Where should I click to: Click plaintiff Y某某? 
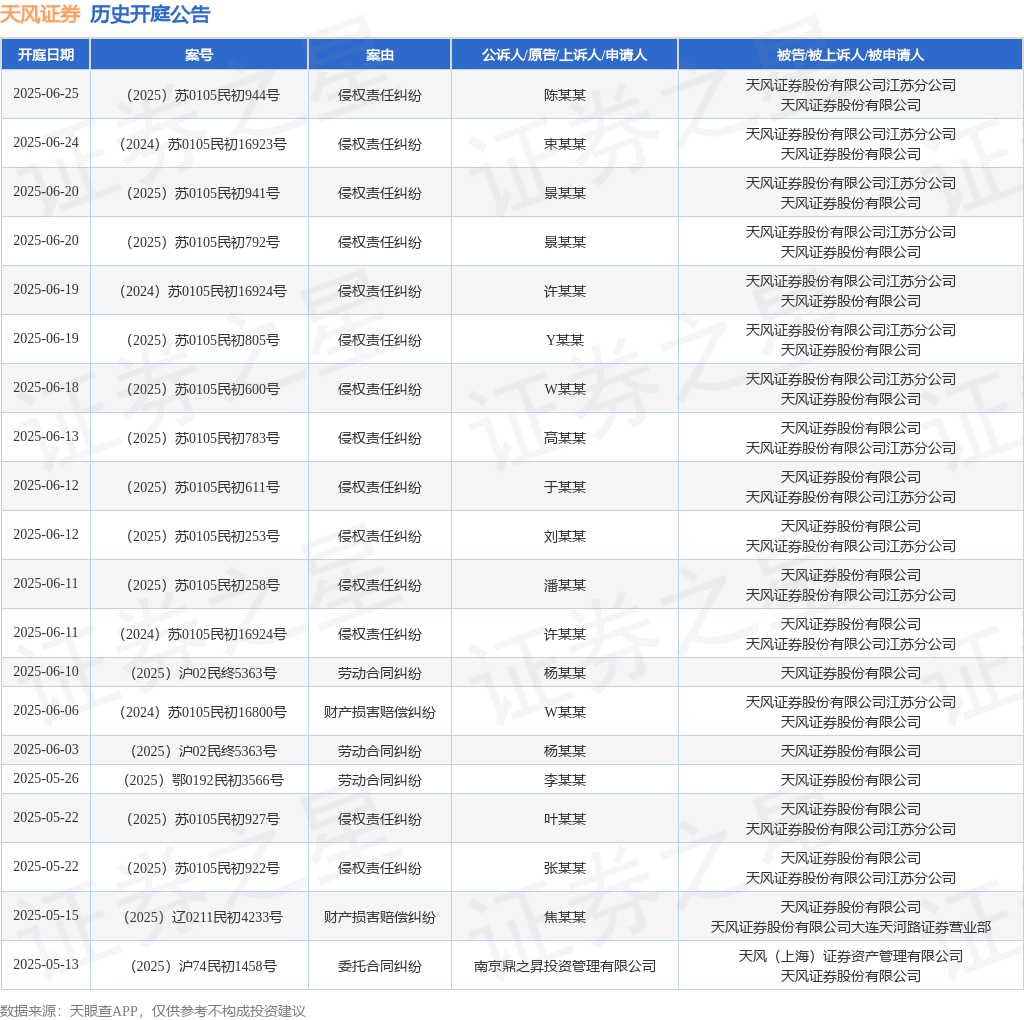(565, 340)
